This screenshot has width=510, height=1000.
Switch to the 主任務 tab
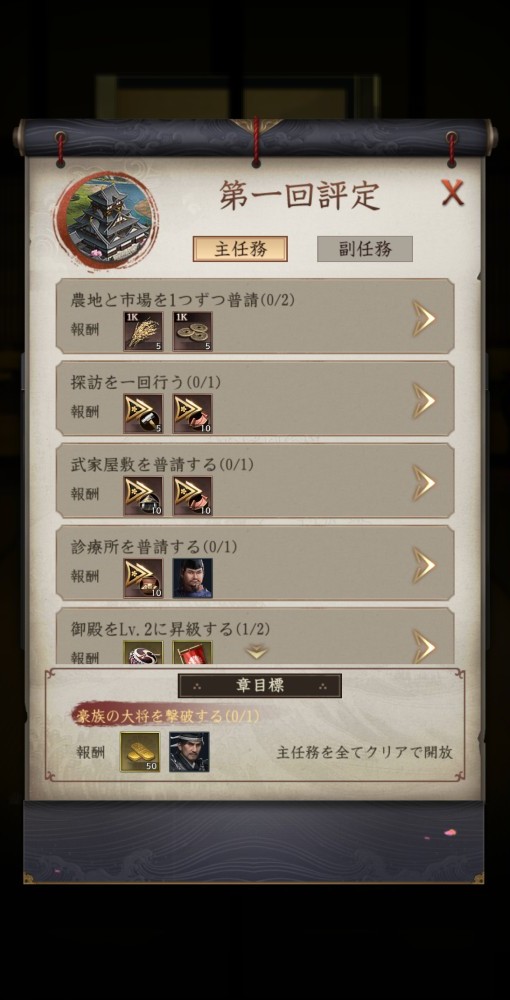pos(240,249)
